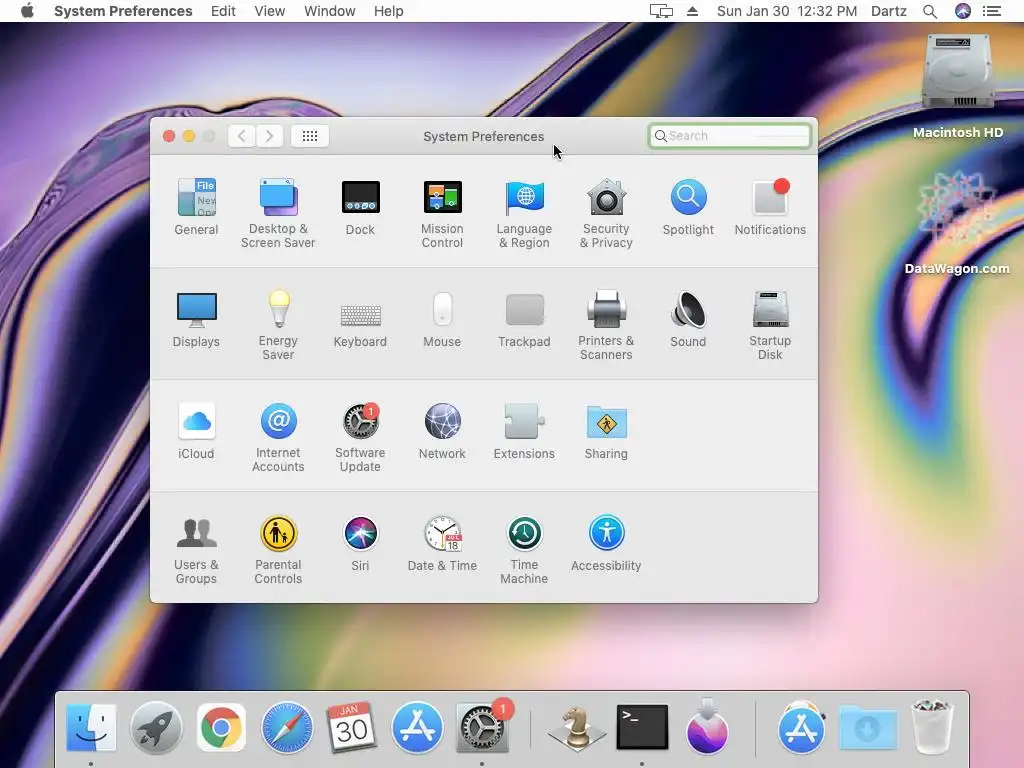Open Spotlight search from menu bar
The height and width of the screenshot is (768, 1024).
(x=930, y=11)
